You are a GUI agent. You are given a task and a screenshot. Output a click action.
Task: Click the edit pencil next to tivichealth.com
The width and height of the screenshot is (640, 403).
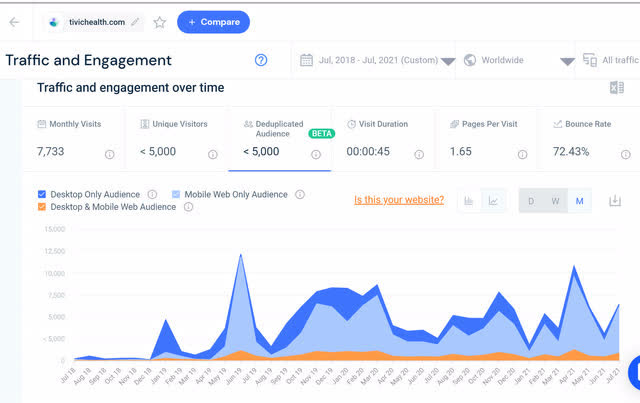click(x=135, y=22)
